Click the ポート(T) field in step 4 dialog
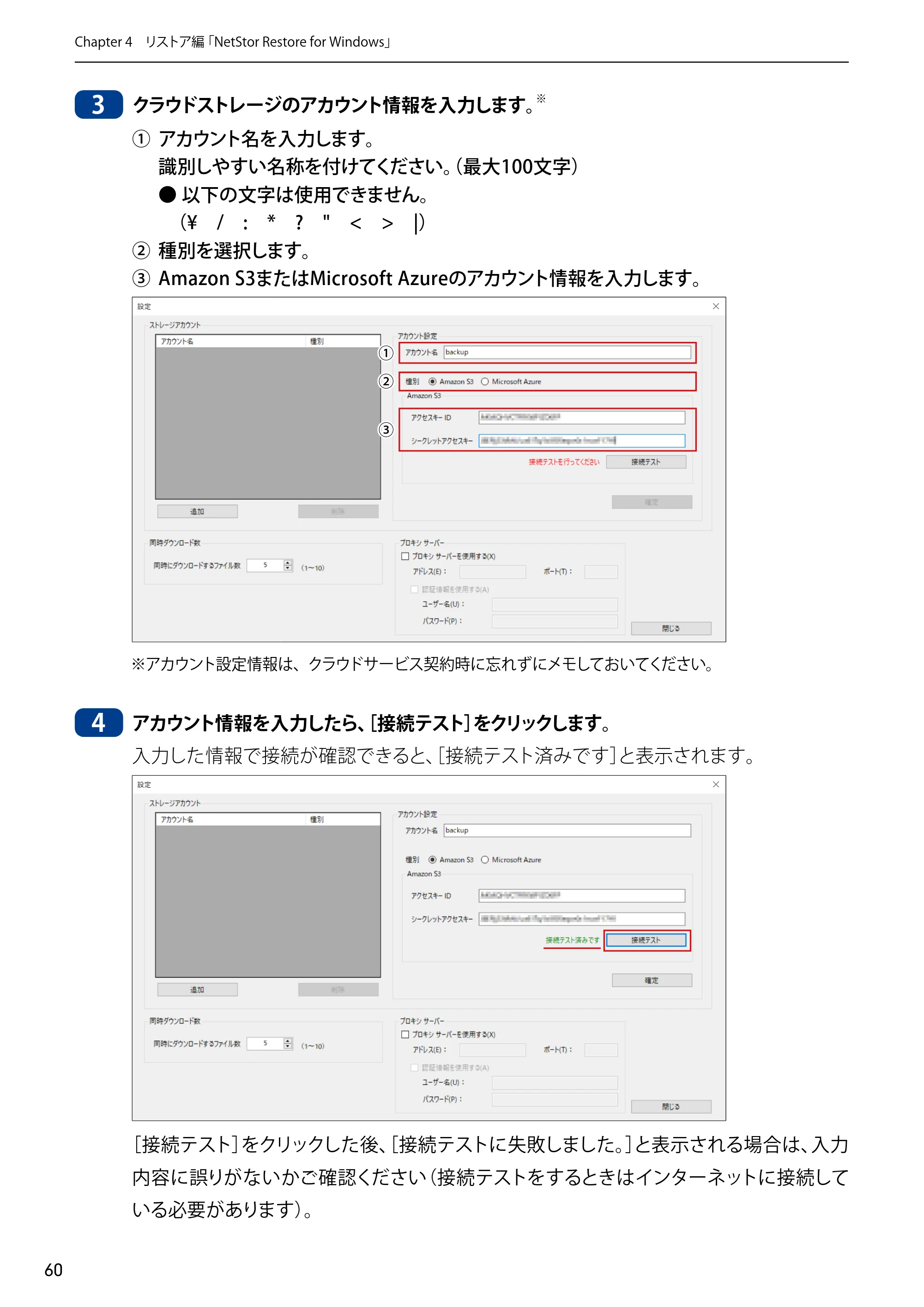 coord(601,1050)
